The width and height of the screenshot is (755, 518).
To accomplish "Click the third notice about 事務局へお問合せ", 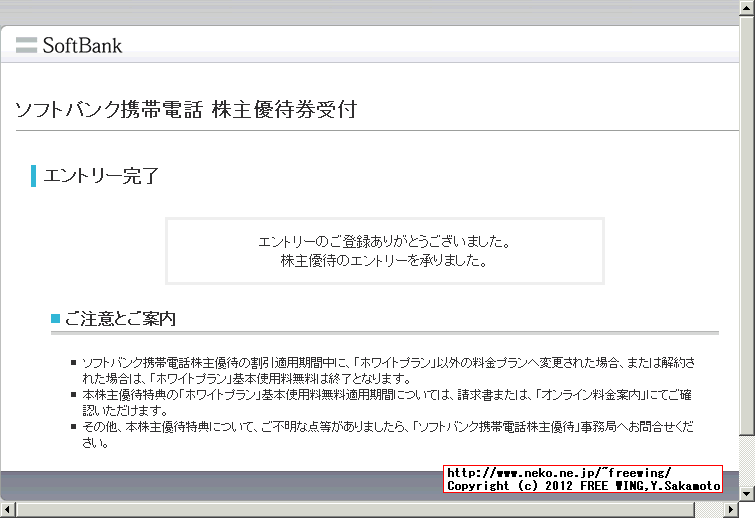I will (388, 434).
